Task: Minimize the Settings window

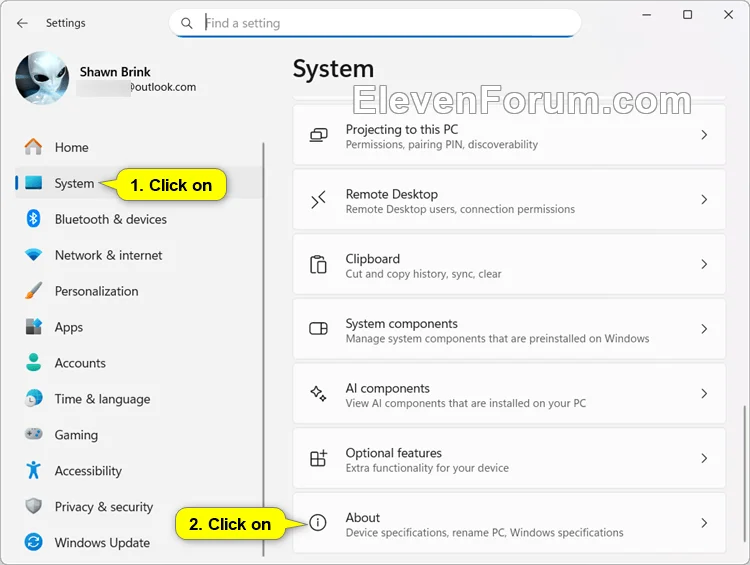Action: (x=647, y=15)
